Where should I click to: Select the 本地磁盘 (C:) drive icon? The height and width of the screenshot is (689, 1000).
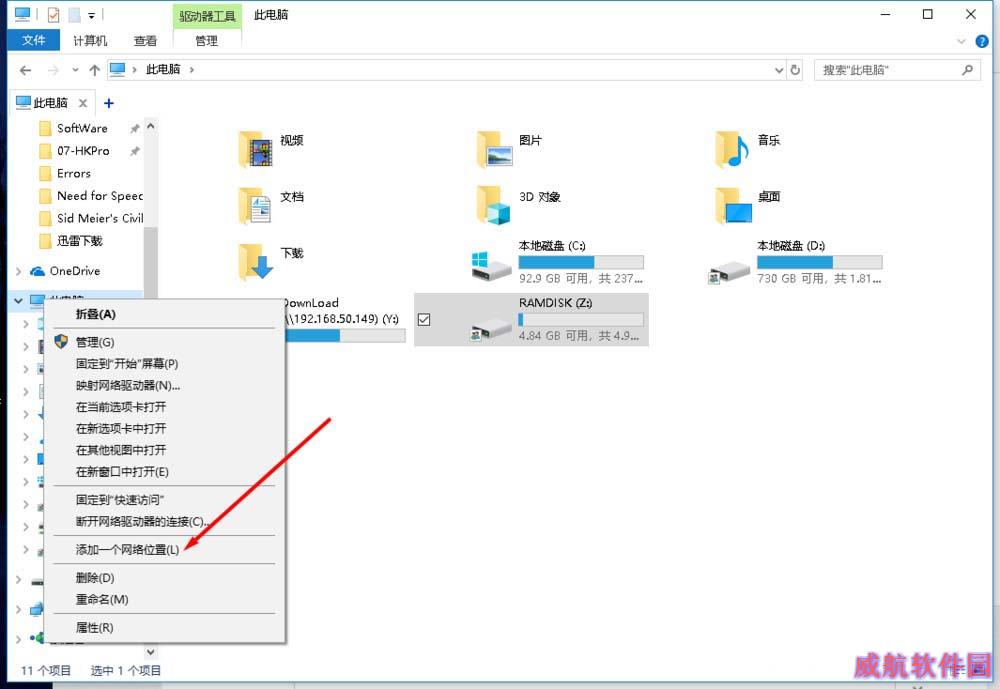pyautogui.click(x=491, y=265)
